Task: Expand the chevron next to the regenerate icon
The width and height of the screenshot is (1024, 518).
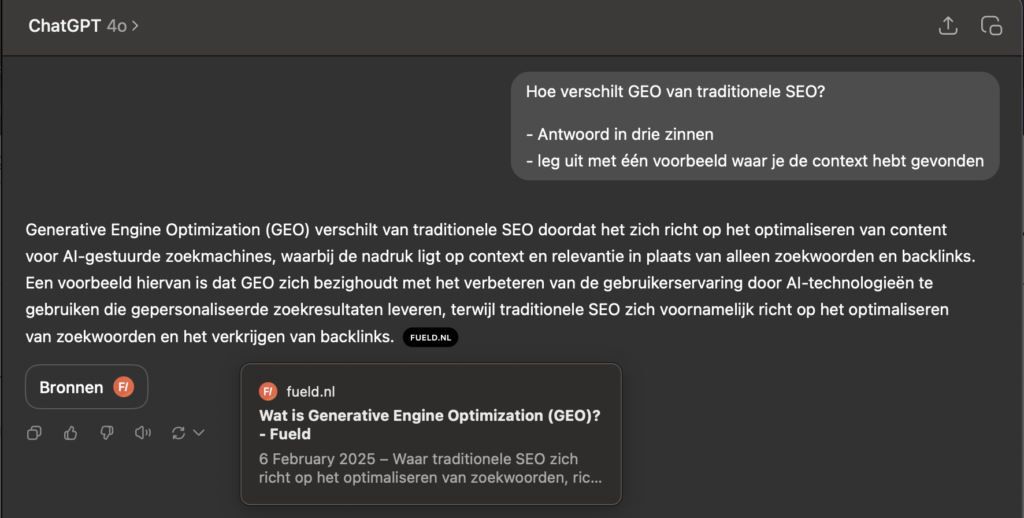Action: 199,433
